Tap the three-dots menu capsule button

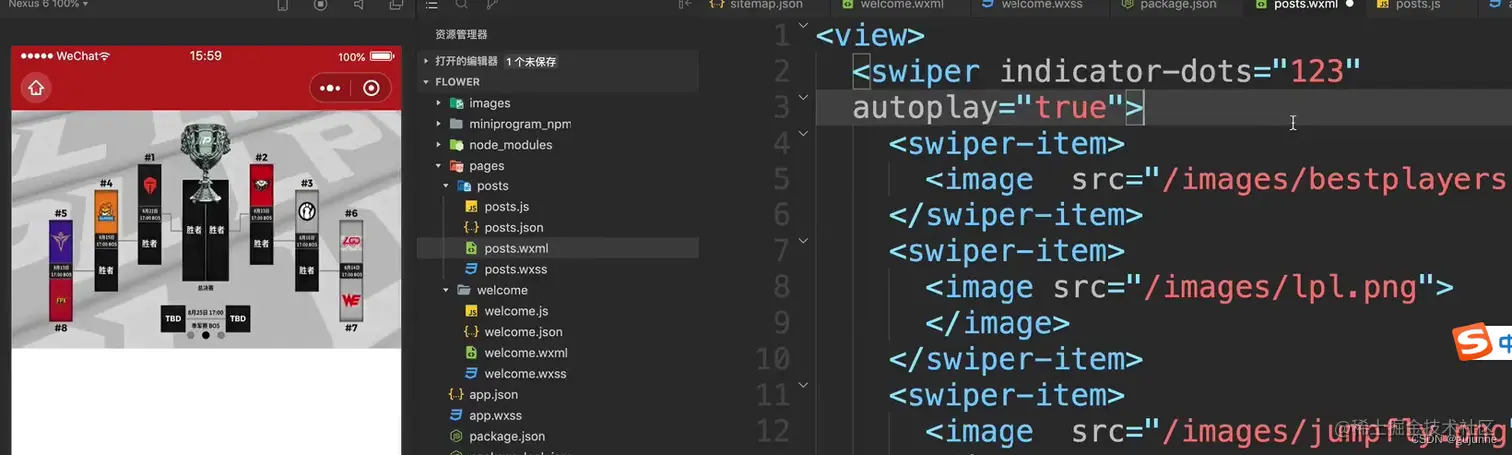pos(330,88)
